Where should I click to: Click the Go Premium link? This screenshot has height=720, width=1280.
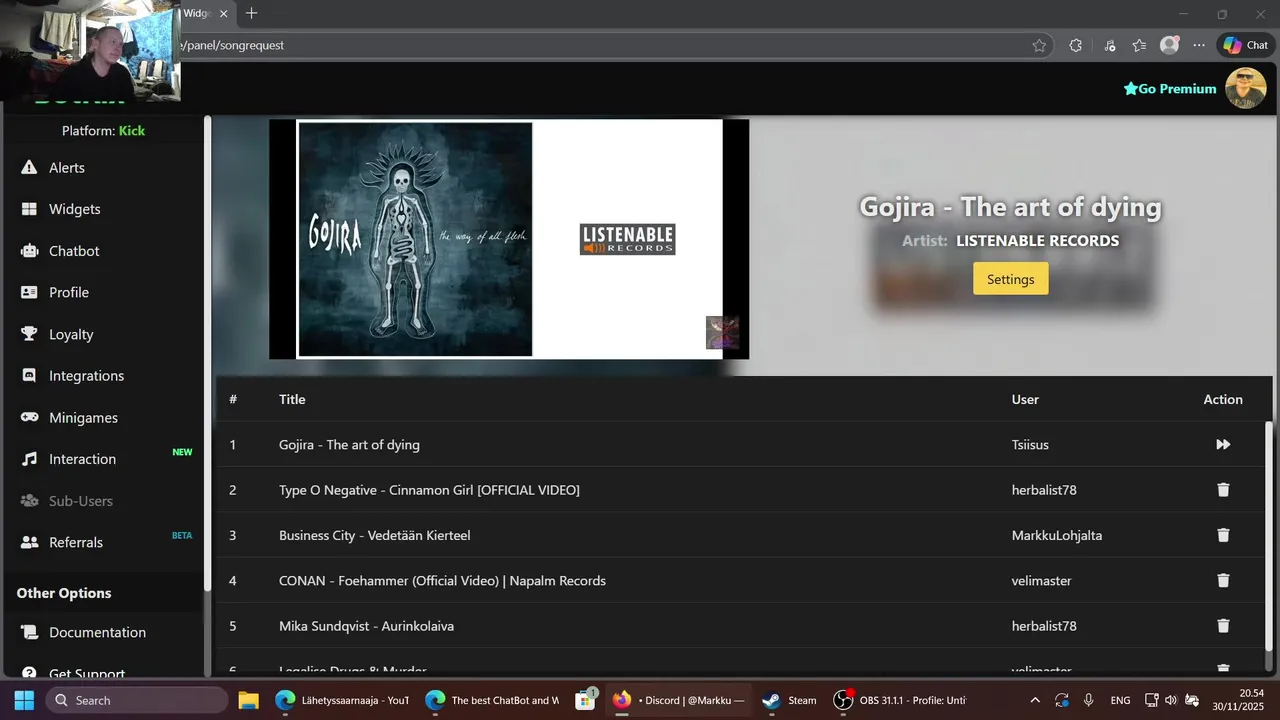click(x=1170, y=89)
